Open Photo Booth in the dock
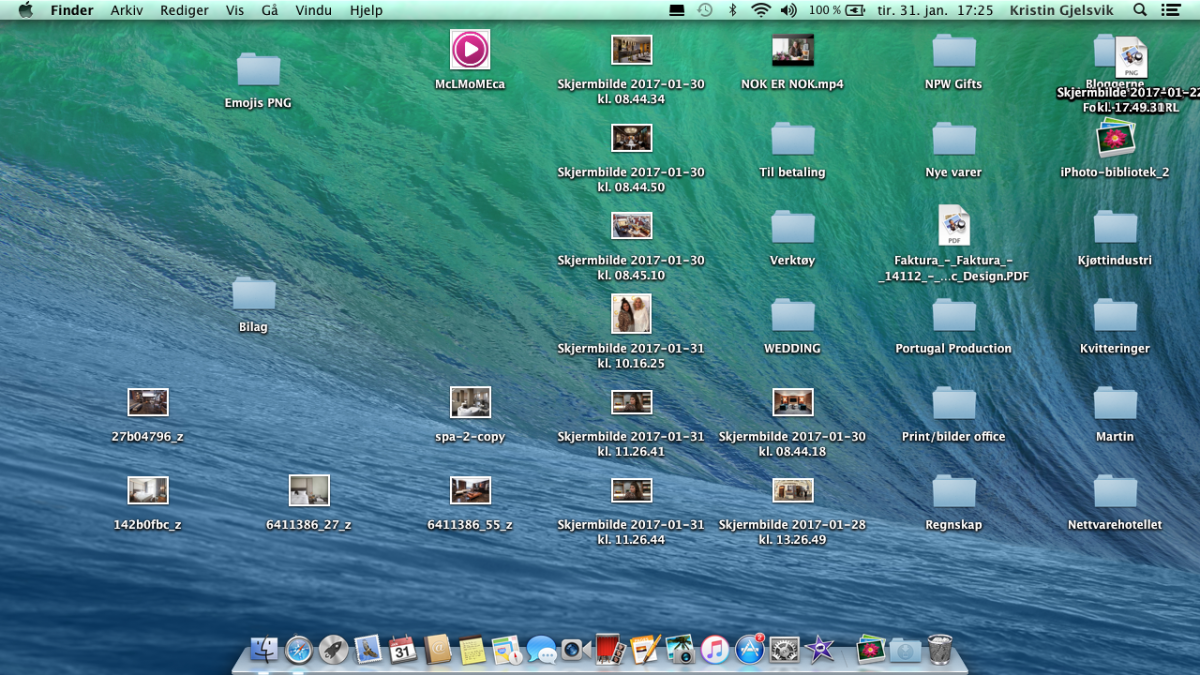Screen dimensions: 1200x675 click(x=610, y=650)
